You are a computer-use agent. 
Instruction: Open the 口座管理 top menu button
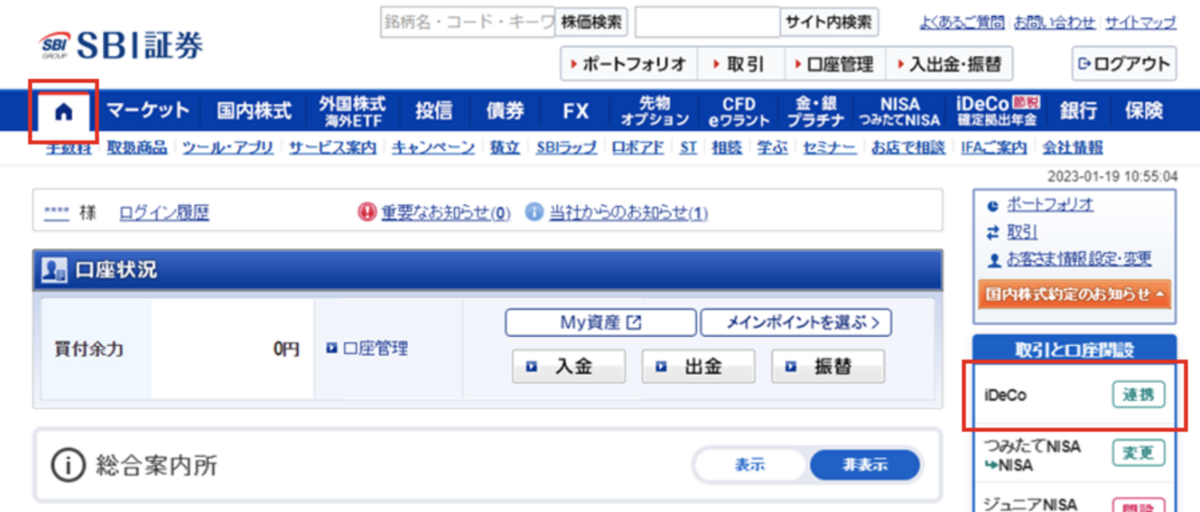point(835,63)
